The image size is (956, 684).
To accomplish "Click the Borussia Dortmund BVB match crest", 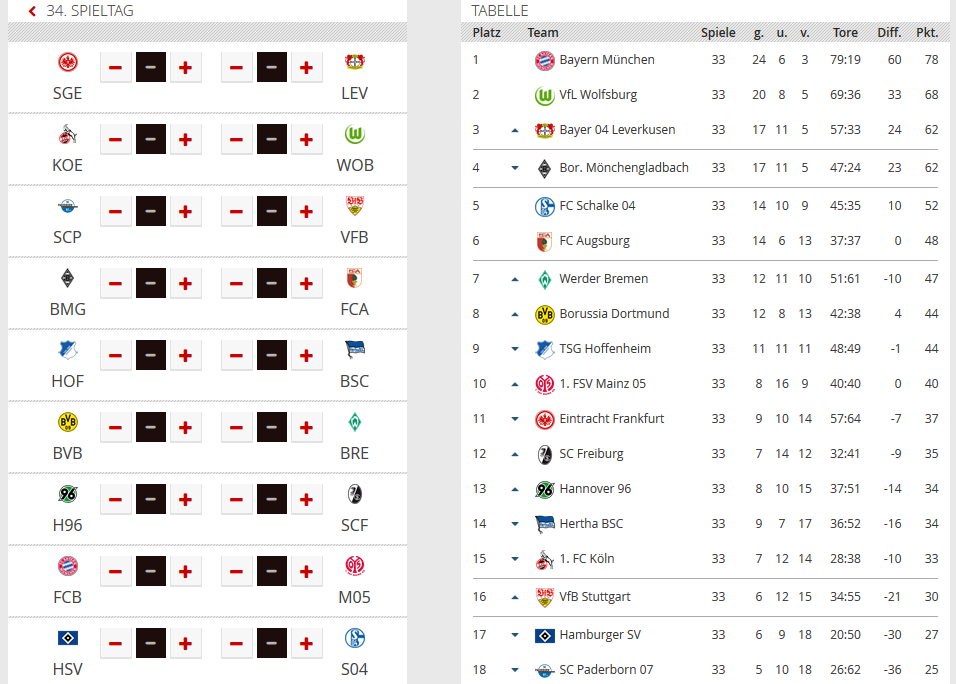I will coord(68,422).
